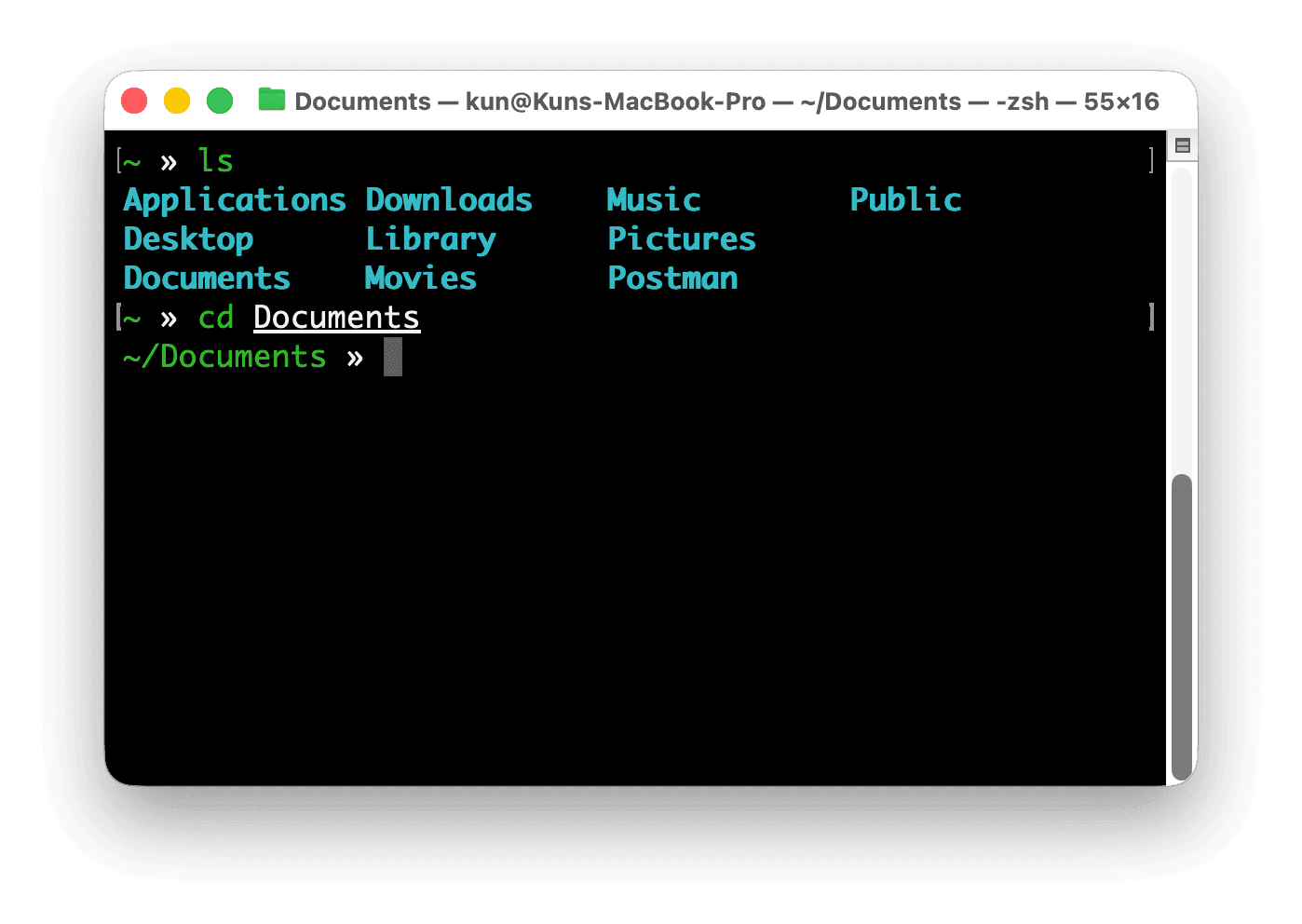Click the Movies directory entry
The width and height of the screenshot is (1302, 924).
pos(420,279)
